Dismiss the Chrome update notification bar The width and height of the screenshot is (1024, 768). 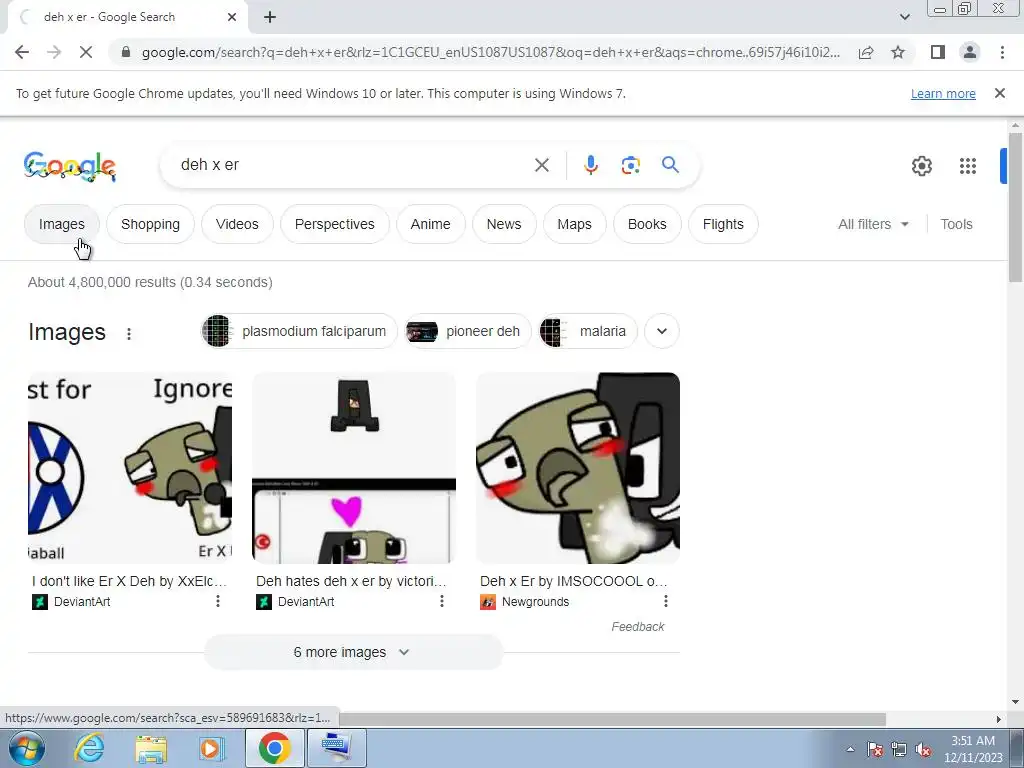click(x=999, y=93)
